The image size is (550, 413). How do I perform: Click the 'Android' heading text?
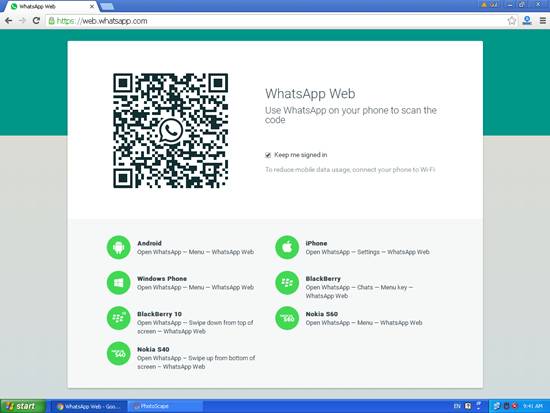149,243
